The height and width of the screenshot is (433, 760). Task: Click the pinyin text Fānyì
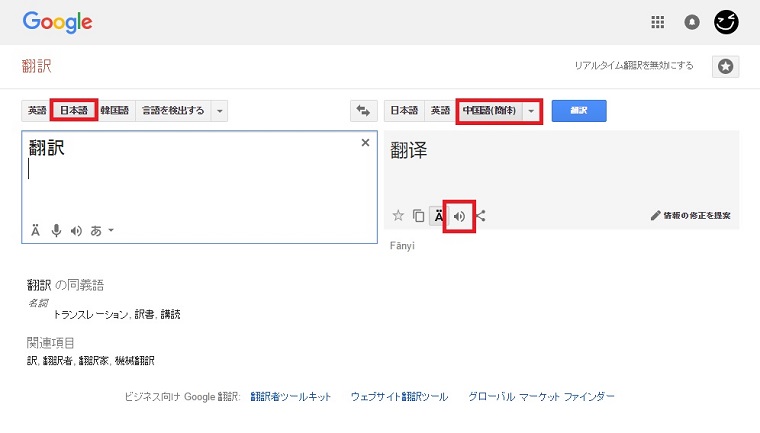click(x=402, y=246)
